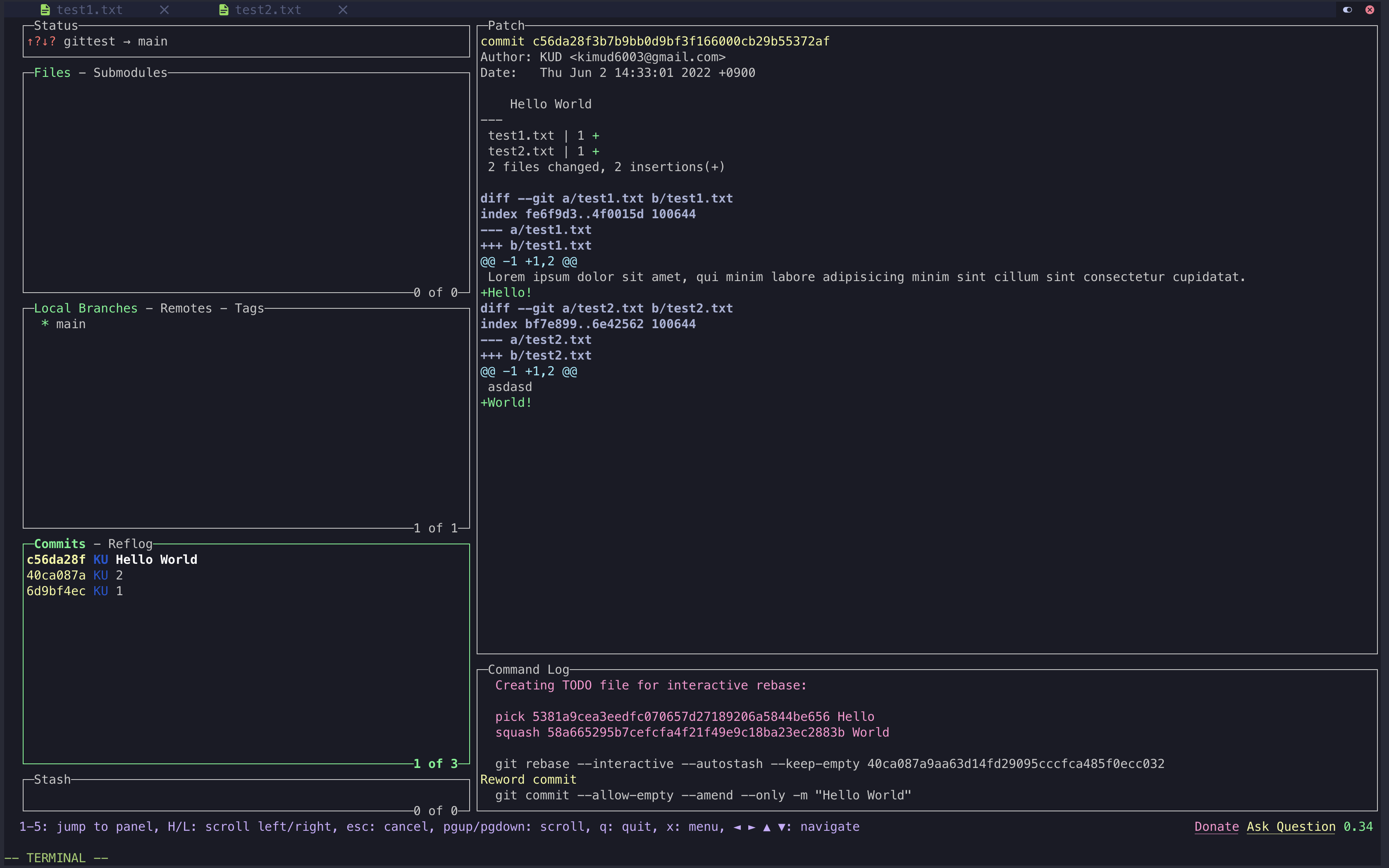Focus the Stash panel

[x=246, y=795]
